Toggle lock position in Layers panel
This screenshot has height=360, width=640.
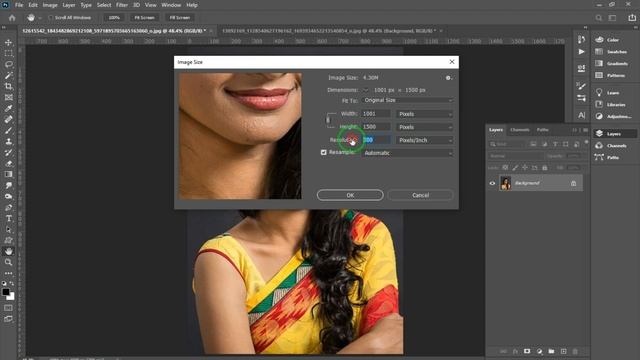click(x=525, y=168)
